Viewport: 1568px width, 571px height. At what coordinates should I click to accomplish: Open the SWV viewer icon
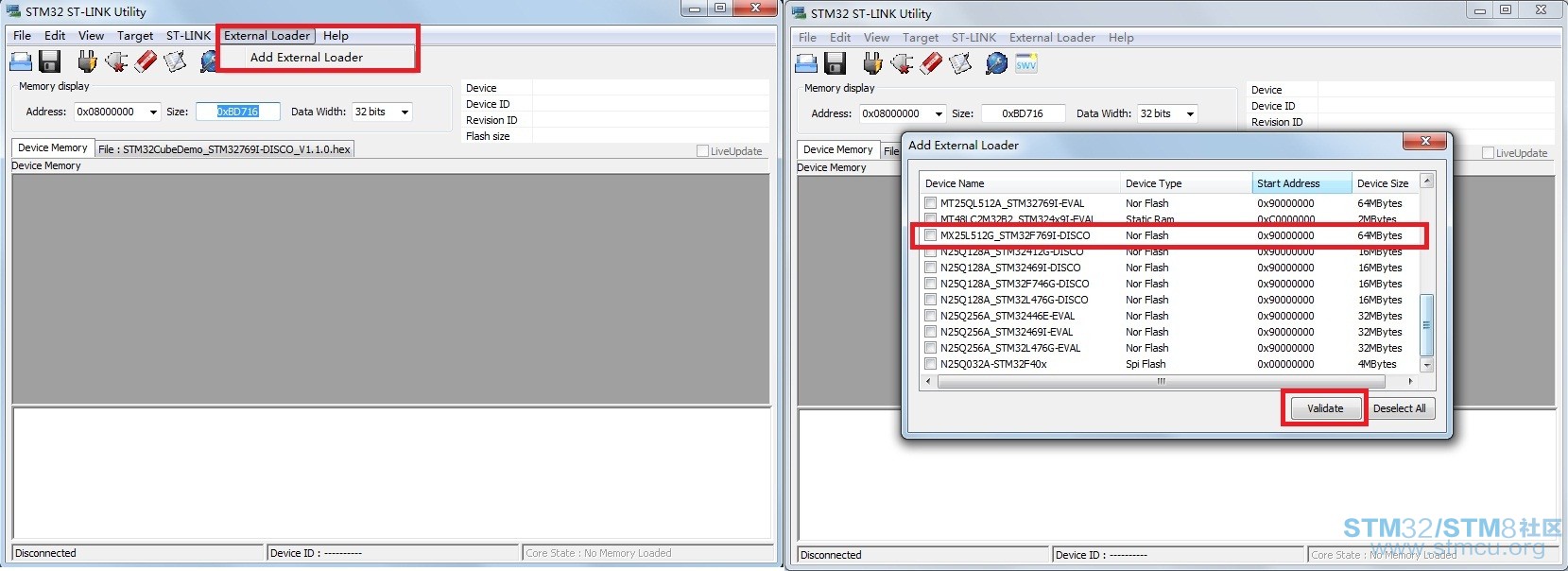coord(1026,63)
